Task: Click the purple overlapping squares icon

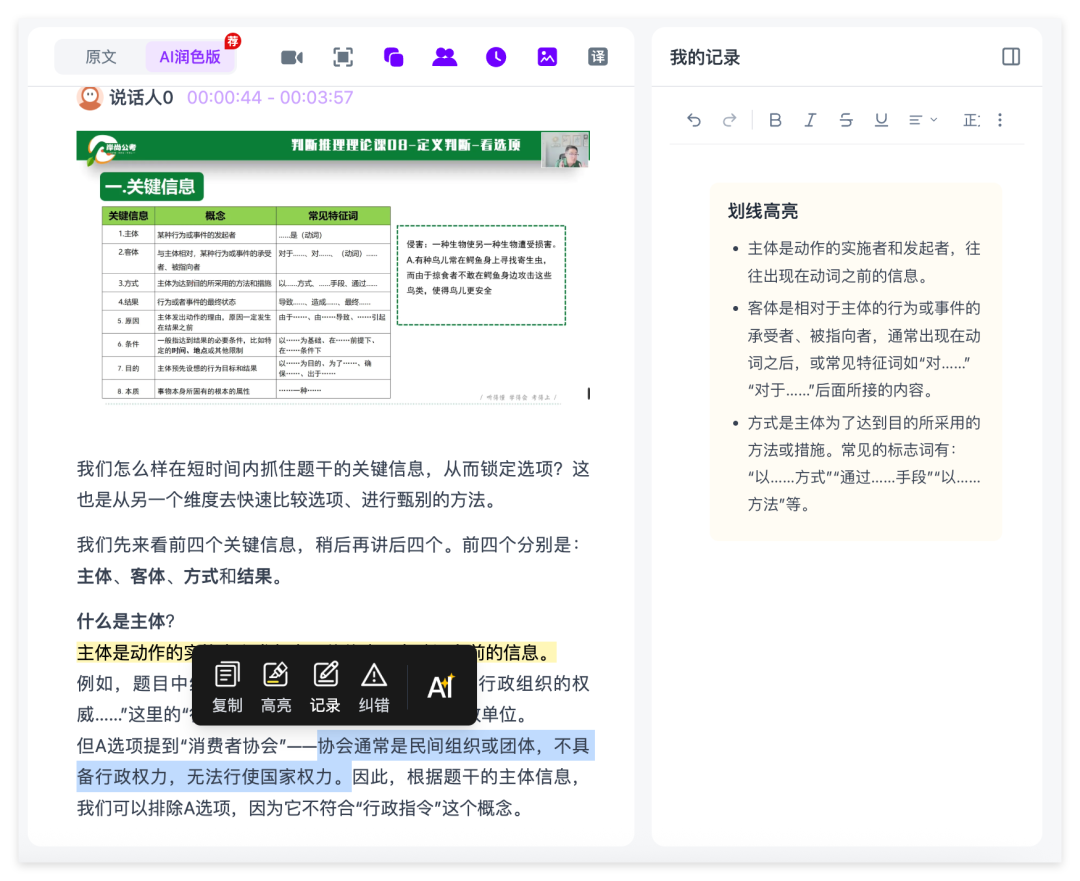Action: [393, 57]
